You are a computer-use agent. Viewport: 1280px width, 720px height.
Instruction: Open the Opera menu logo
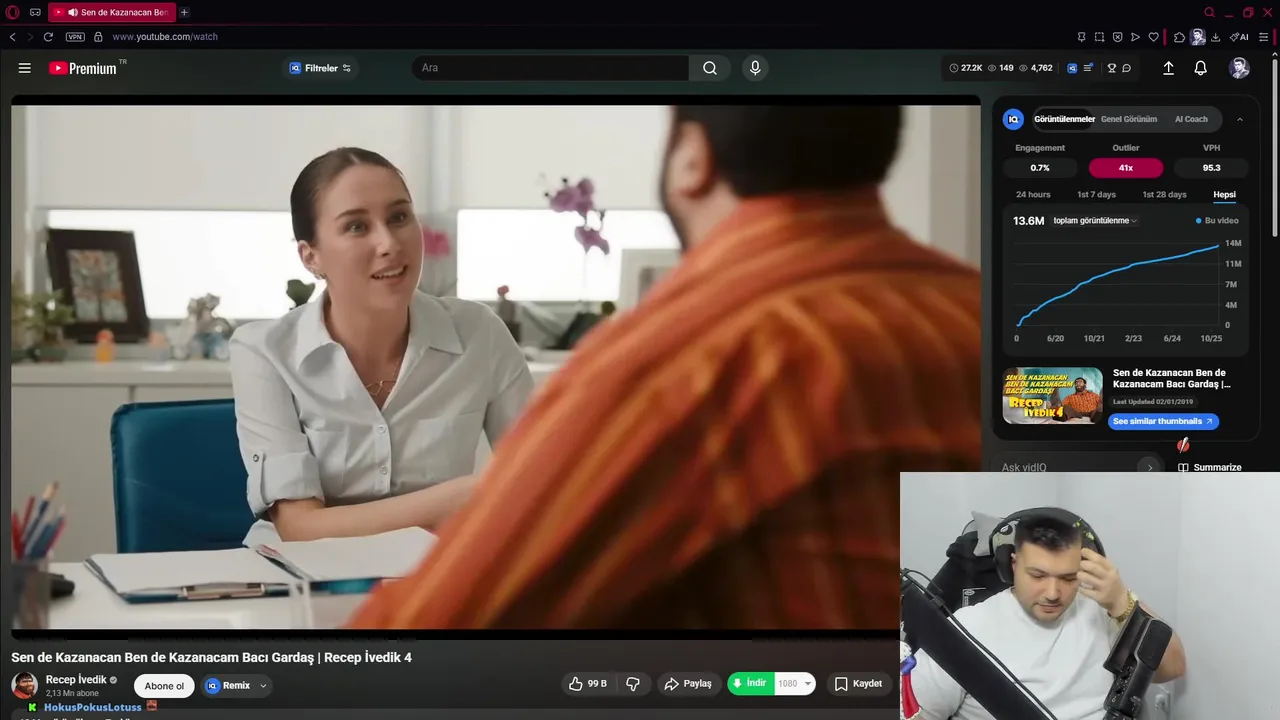tap(11, 12)
